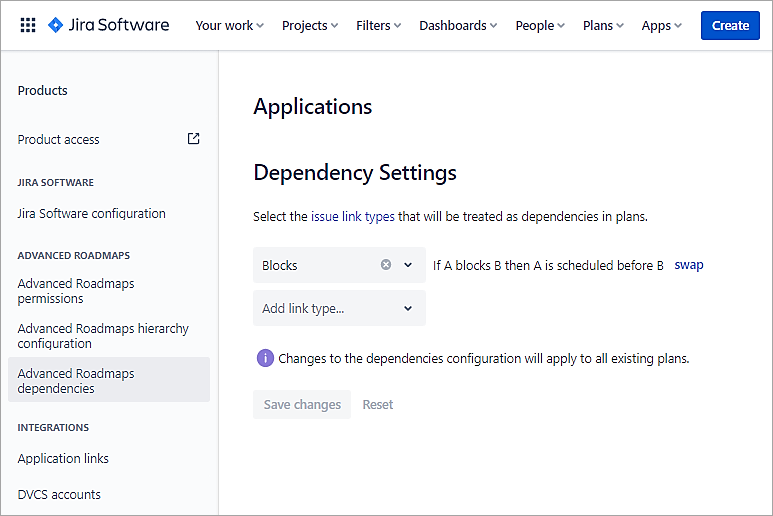The image size is (773, 516).
Task: Open the Apps menu
Action: [x=662, y=25]
